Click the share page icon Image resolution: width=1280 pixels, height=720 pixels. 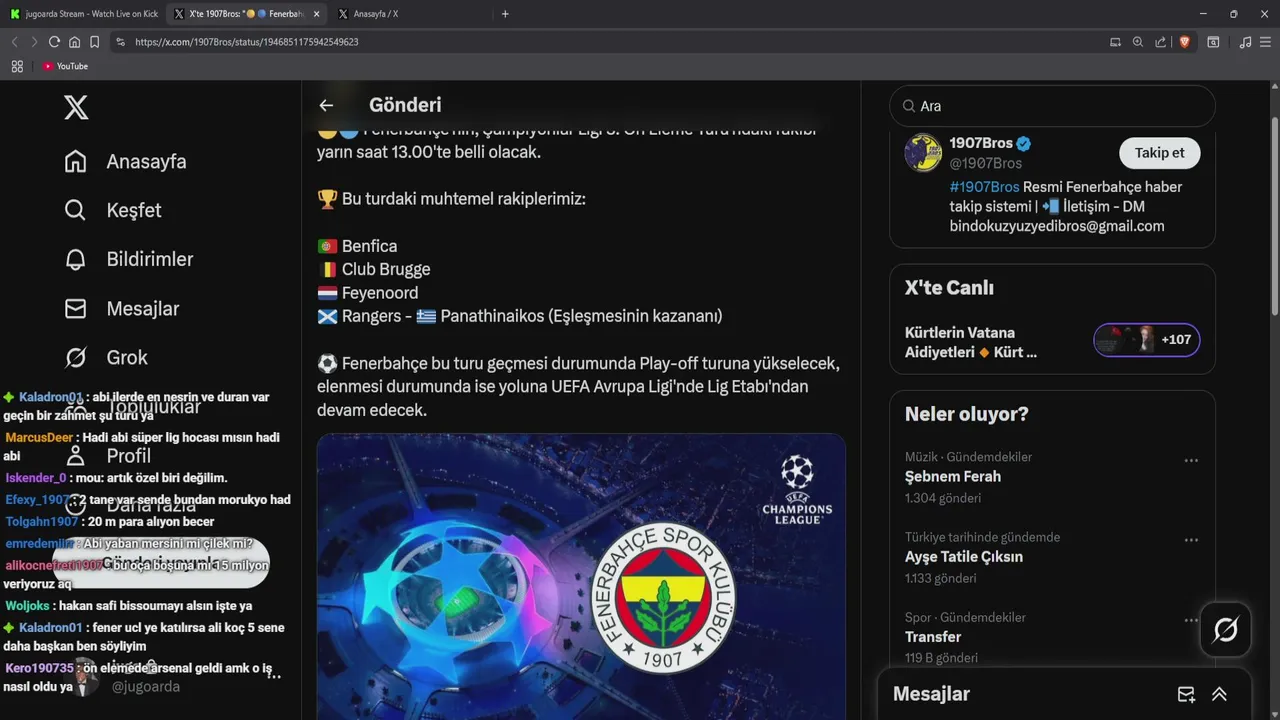[1160, 42]
